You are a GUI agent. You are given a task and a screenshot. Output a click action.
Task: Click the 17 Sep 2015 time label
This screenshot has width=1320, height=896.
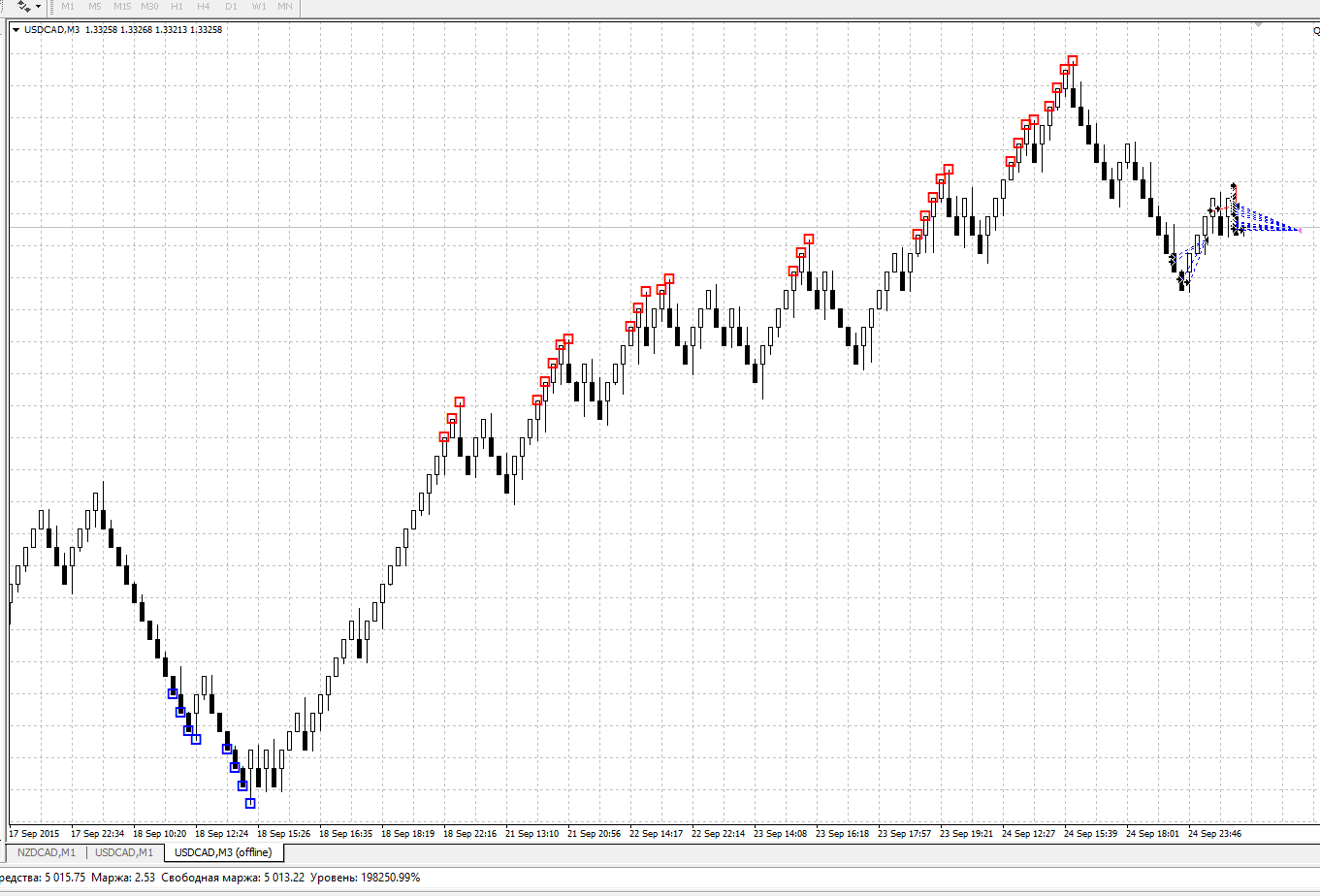pos(34,833)
